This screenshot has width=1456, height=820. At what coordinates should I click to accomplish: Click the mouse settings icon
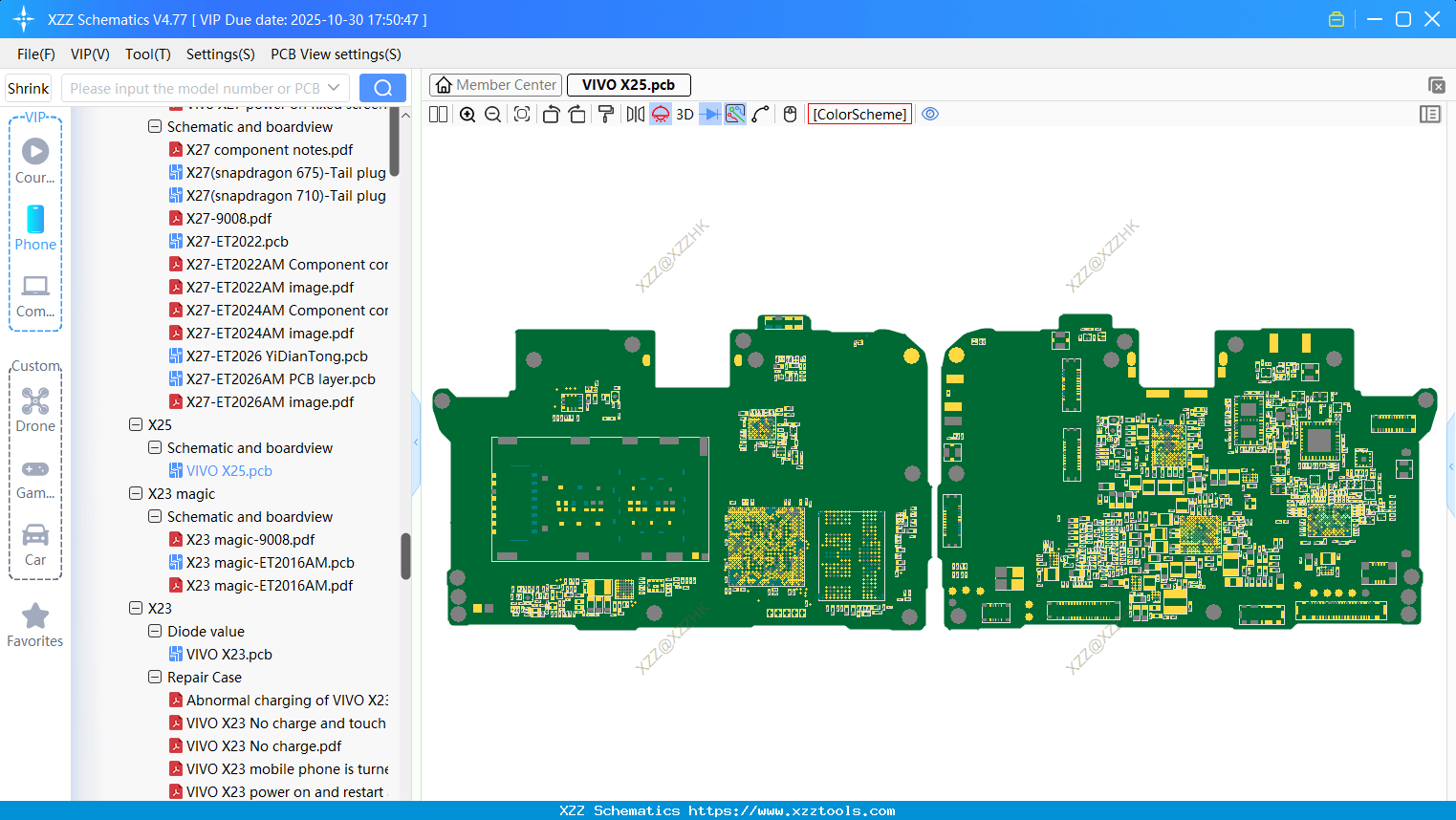(790, 115)
